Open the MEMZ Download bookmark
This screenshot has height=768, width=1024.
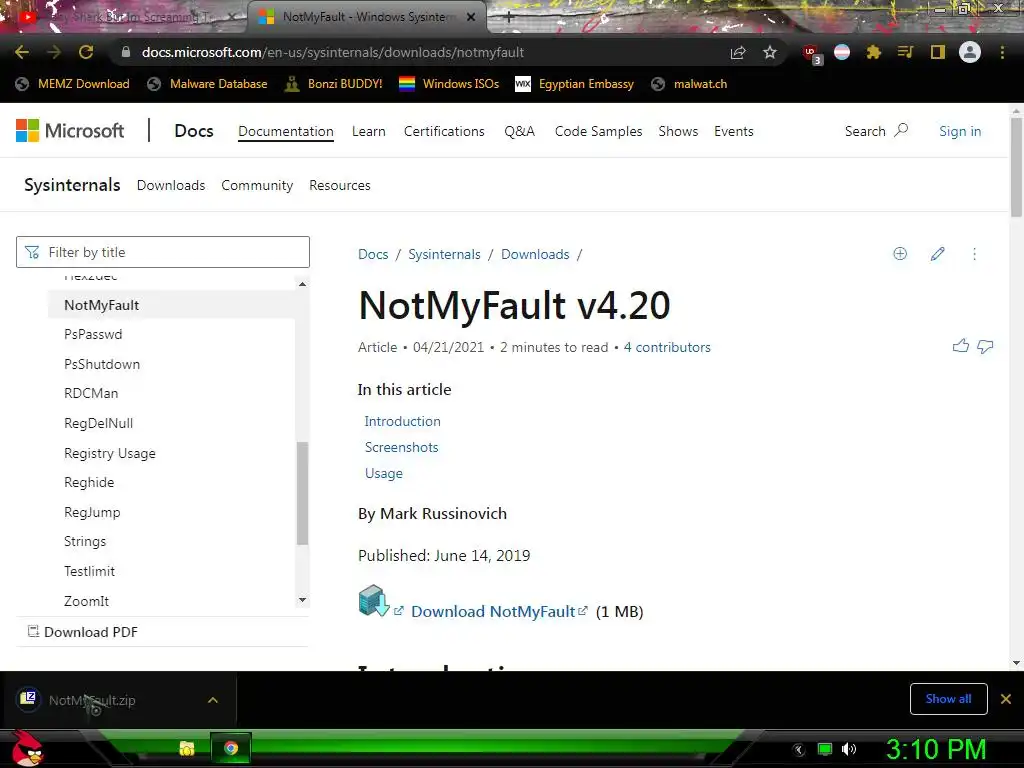coord(72,84)
